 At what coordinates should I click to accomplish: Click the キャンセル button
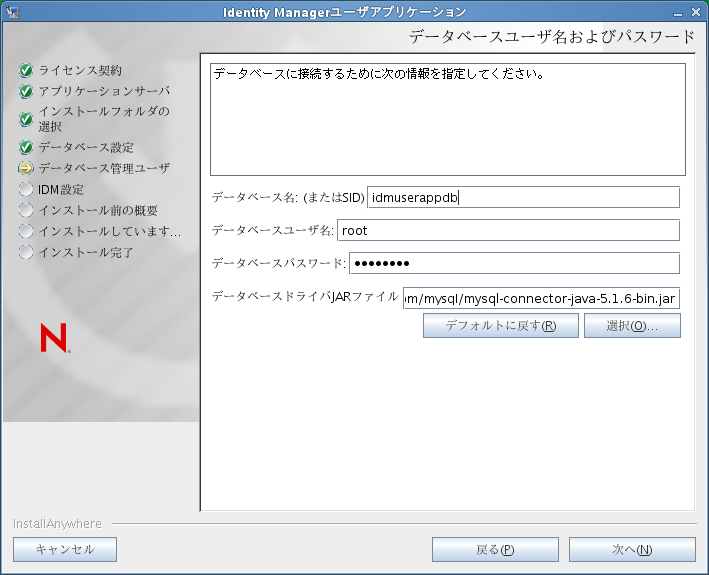tap(65, 549)
